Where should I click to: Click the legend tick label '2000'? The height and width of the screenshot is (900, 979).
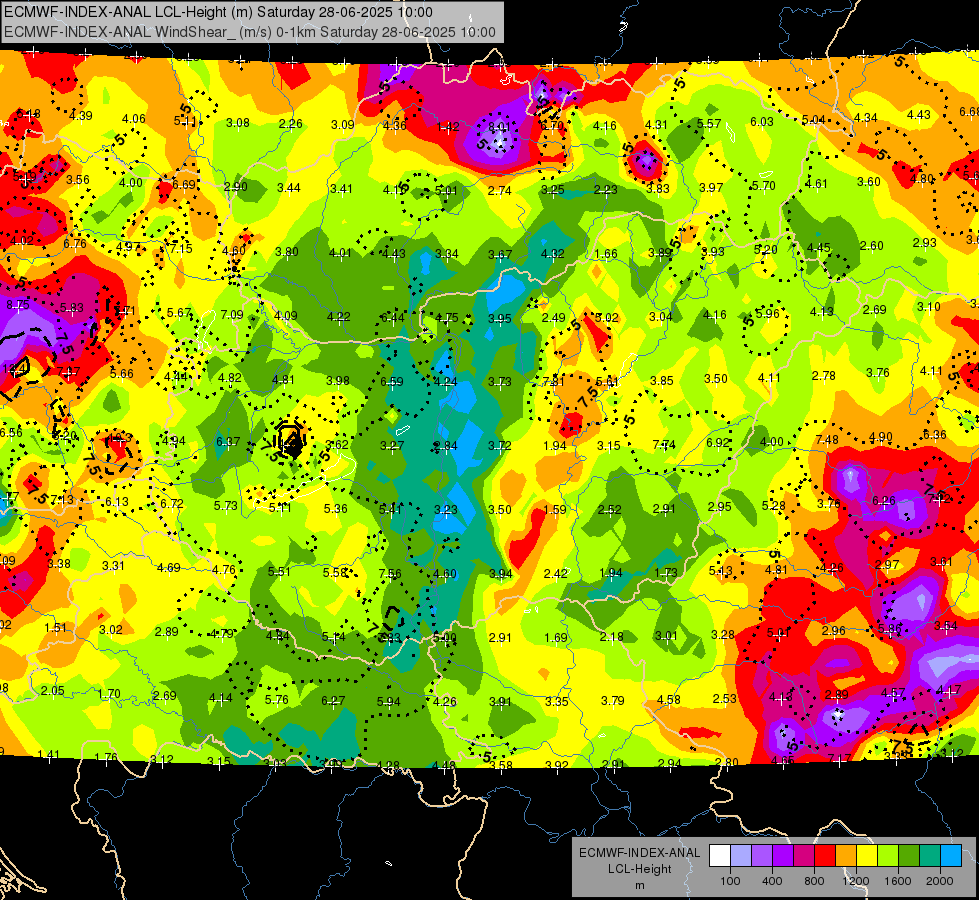939,881
